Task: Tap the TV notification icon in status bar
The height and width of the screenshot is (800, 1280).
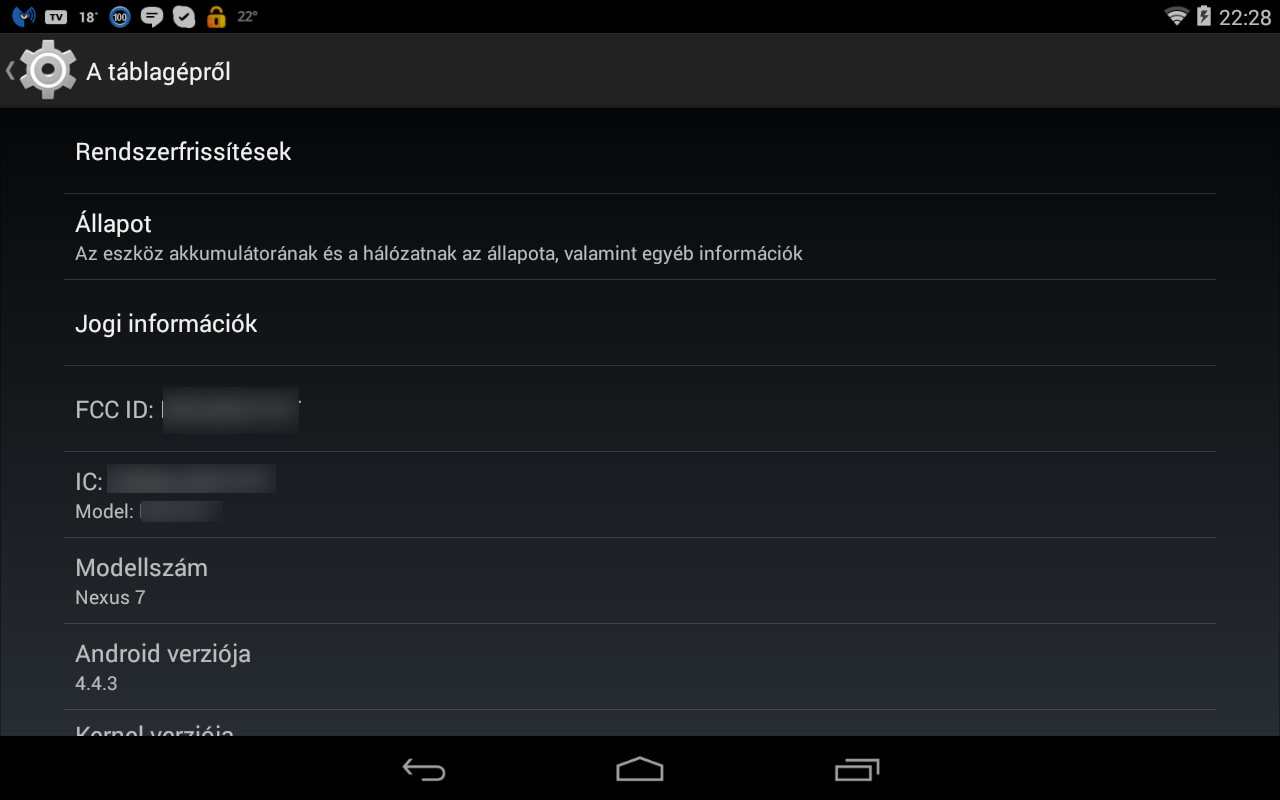Action: [x=57, y=17]
